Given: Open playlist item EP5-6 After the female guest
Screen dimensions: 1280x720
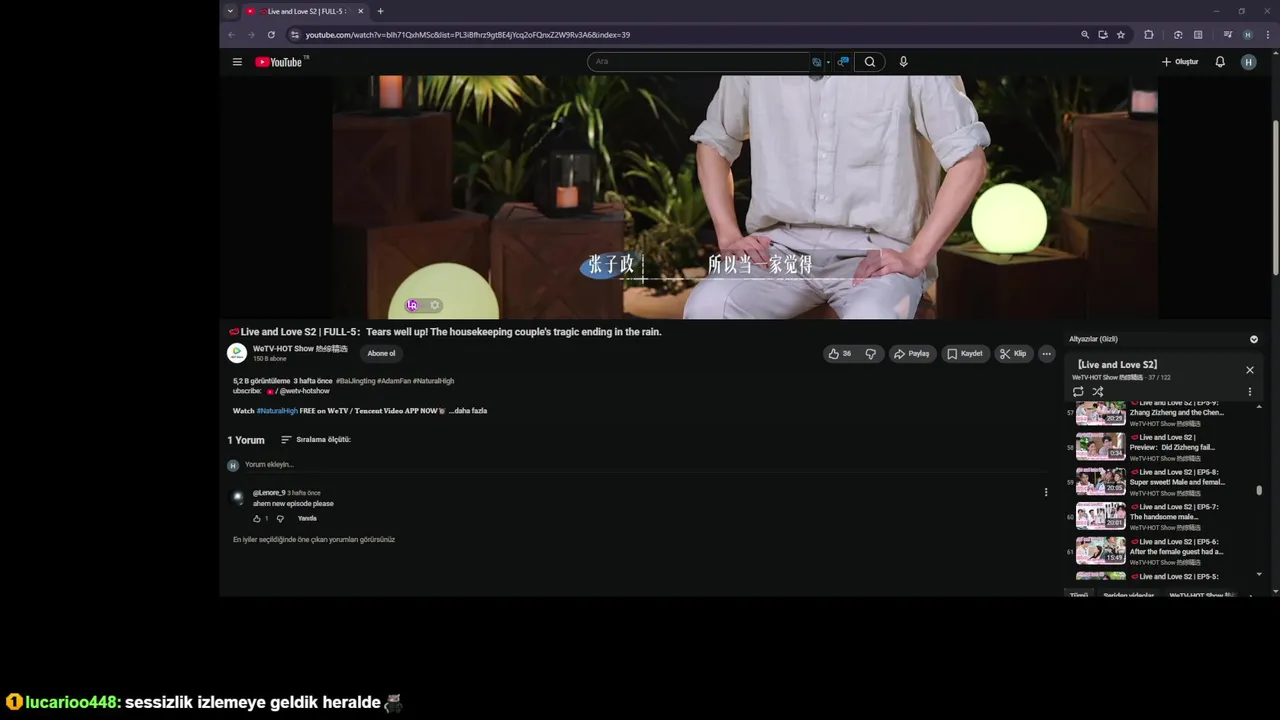Looking at the screenshot, I should pos(1160,552).
